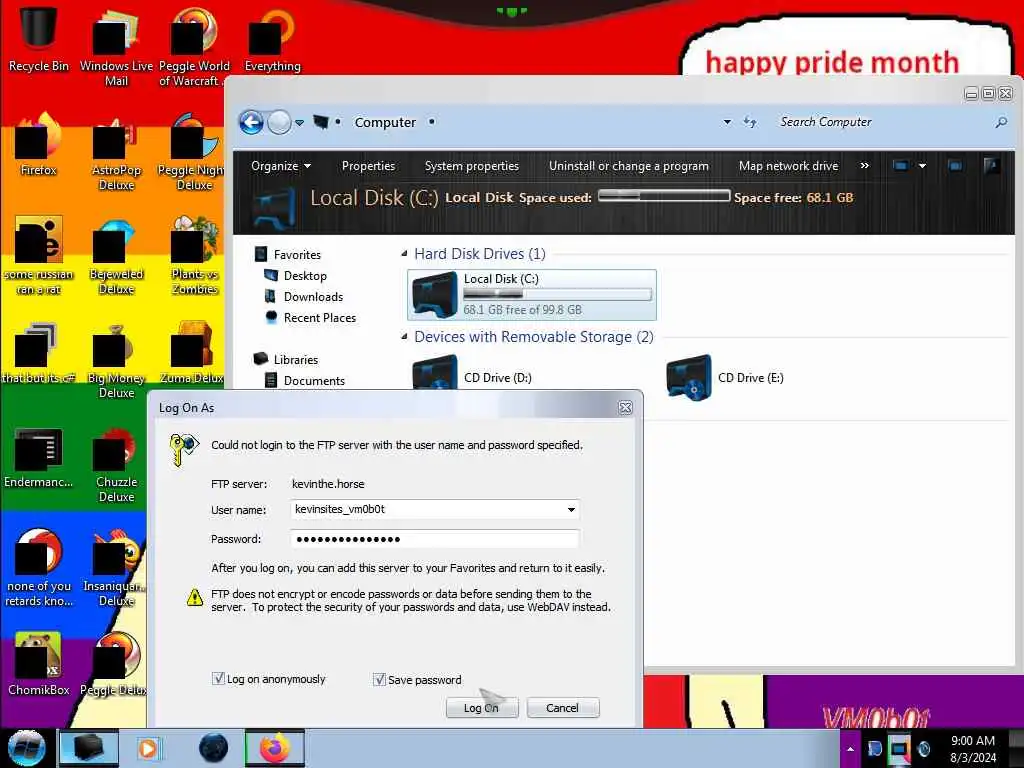Screen dimensions: 1024x768
Task: Click System properties in toolbar
Action: pyautogui.click(x=472, y=166)
